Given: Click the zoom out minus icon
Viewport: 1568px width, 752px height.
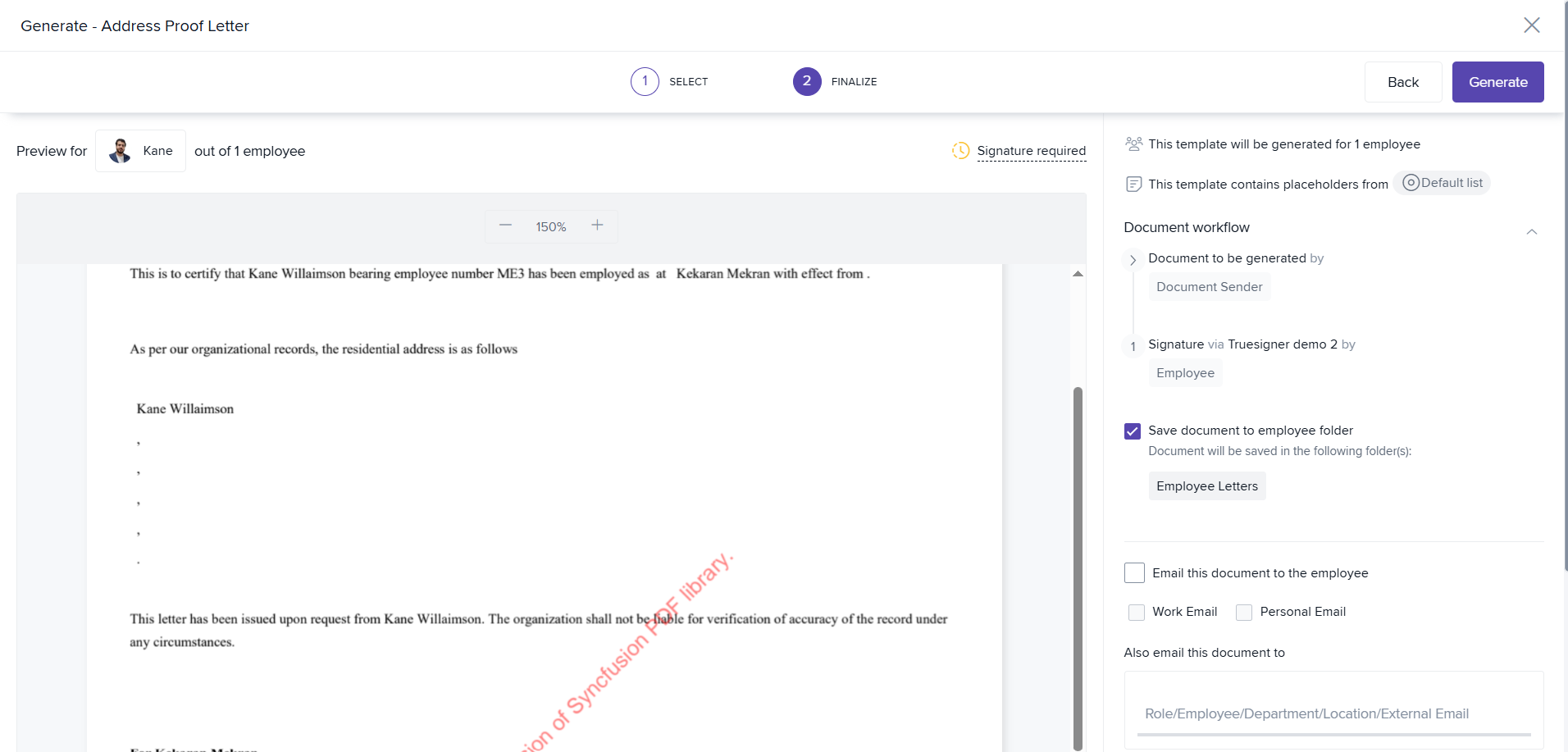Looking at the screenshot, I should pyautogui.click(x=506, y=226).
